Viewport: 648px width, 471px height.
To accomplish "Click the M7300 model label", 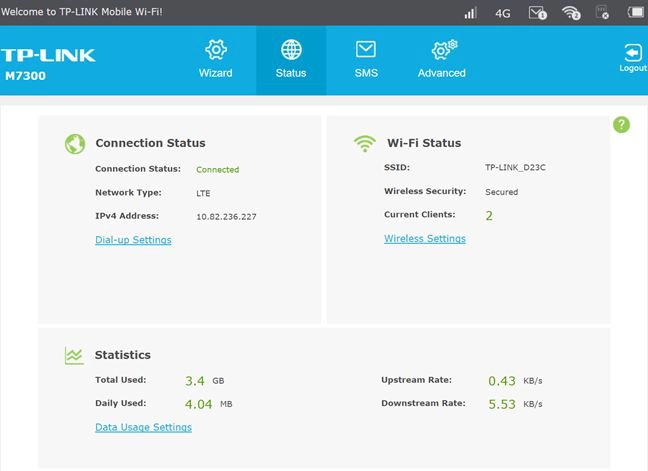I will 26,76.
